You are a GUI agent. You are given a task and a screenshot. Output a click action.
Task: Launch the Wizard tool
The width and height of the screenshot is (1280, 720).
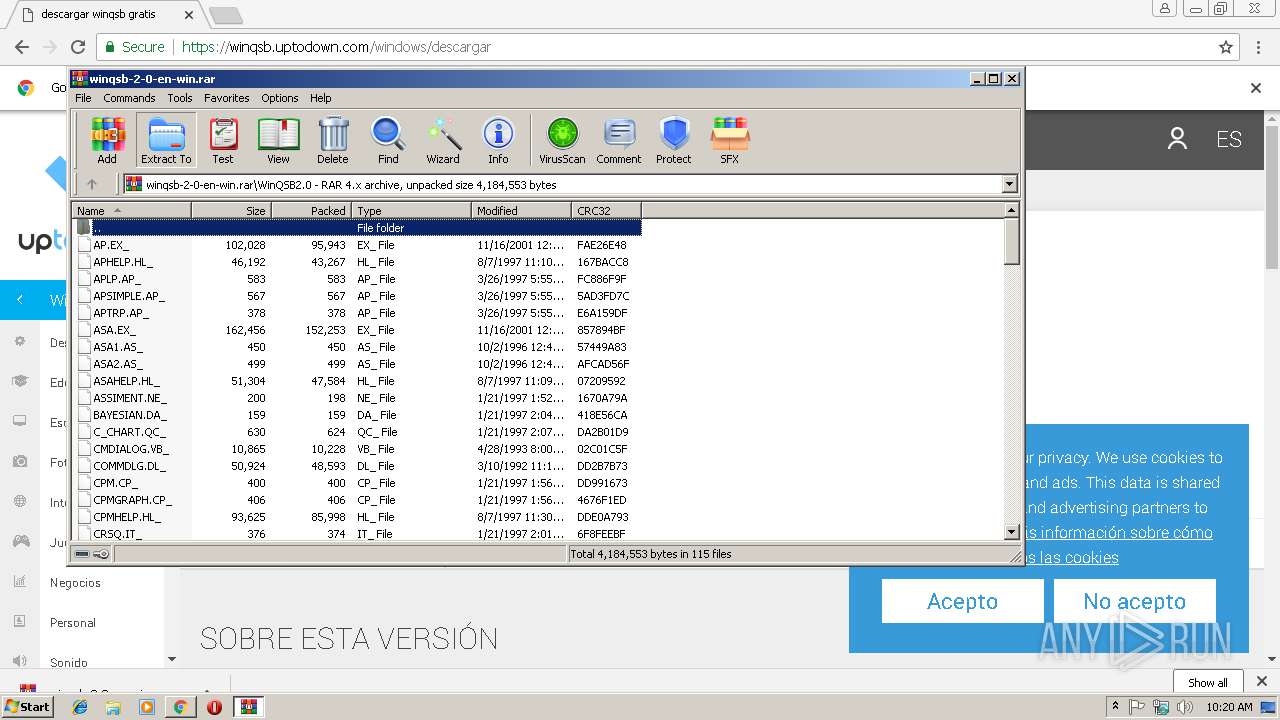point(443,140)
